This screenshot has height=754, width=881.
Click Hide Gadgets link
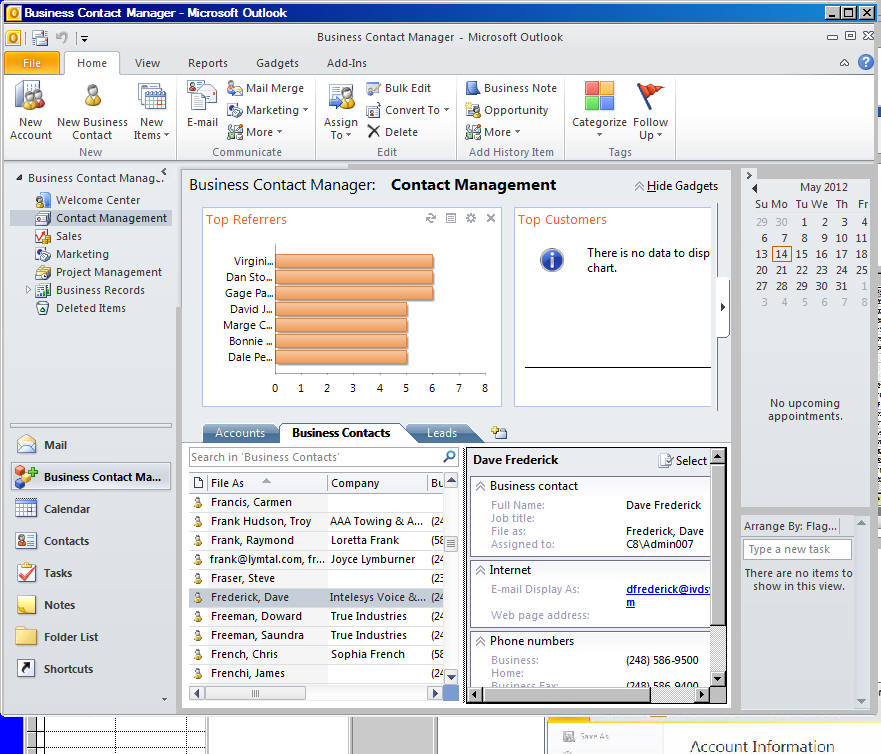coord(676,186)
